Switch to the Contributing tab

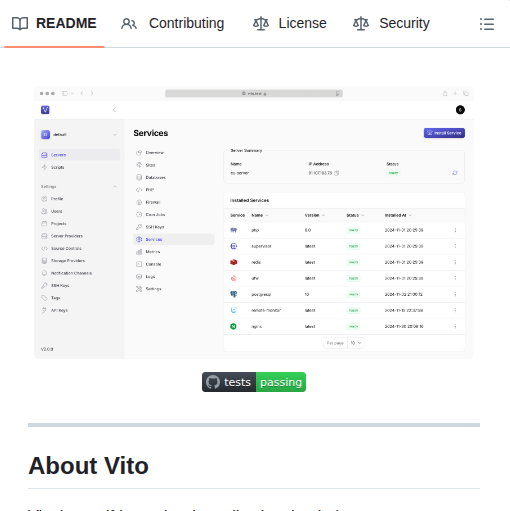coord(172,23)
